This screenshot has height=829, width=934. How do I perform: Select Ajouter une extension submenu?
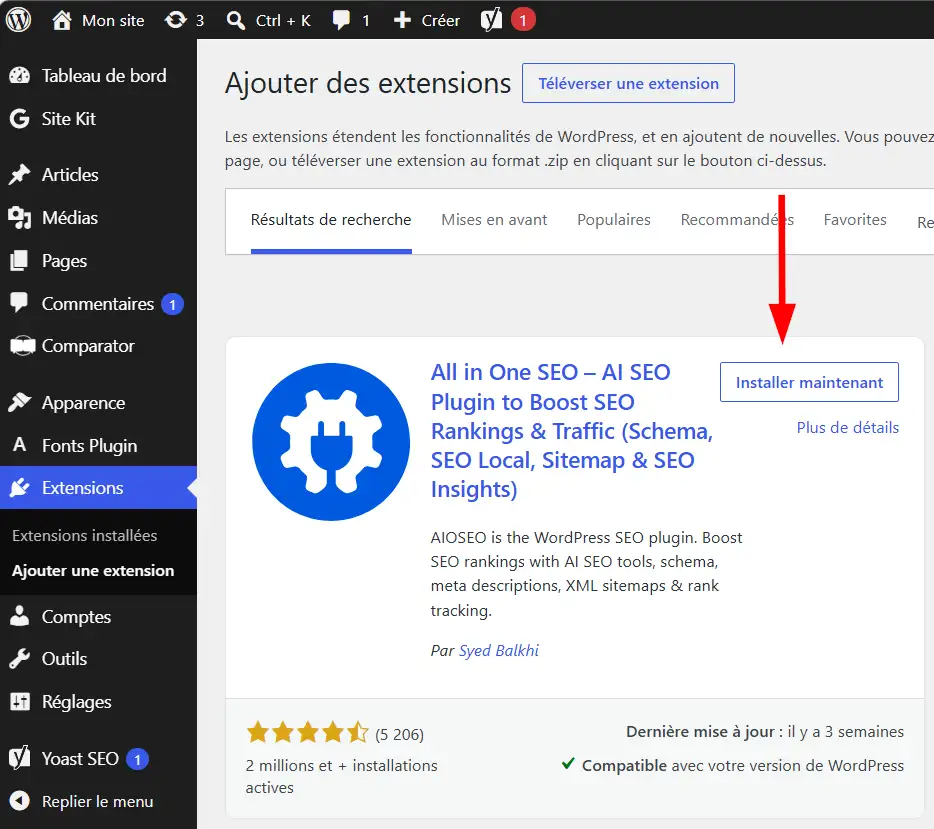[x=93, y=571]
